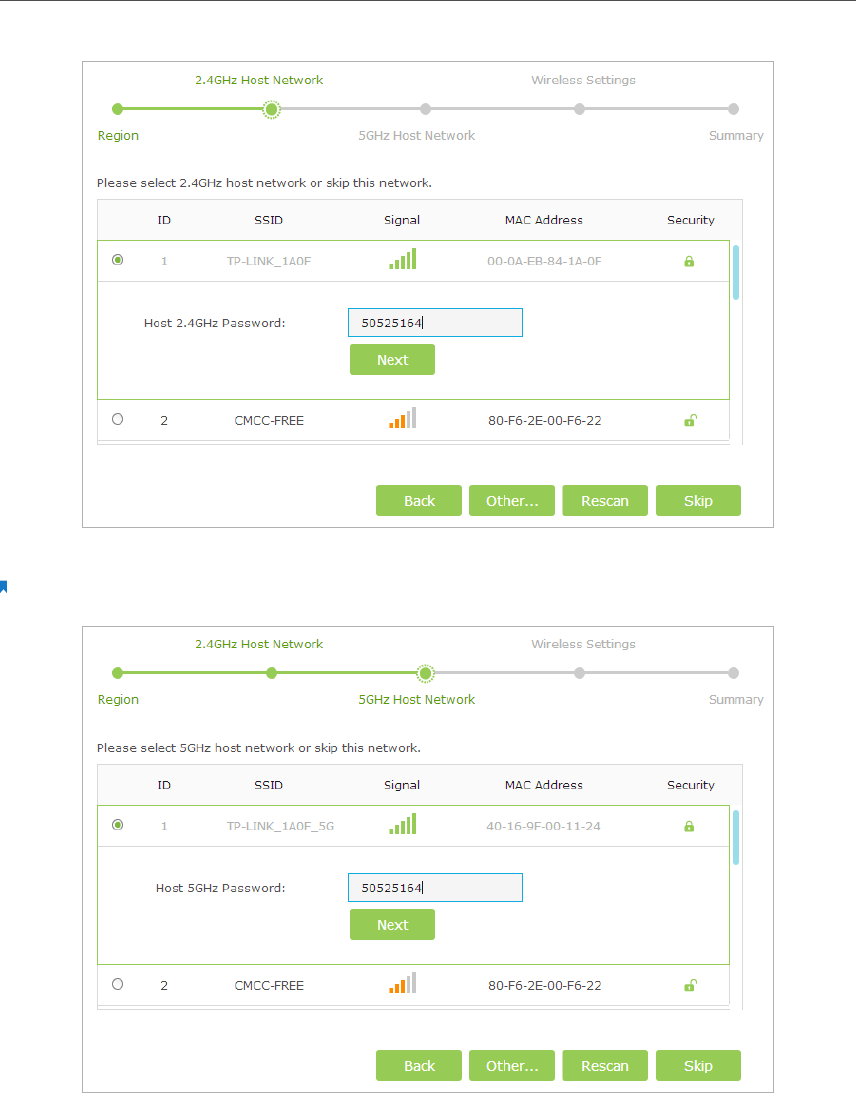Click the 5GHz network list scrollbar
This screenshot has width=856, height=1093.
click(x=736, y=837)
